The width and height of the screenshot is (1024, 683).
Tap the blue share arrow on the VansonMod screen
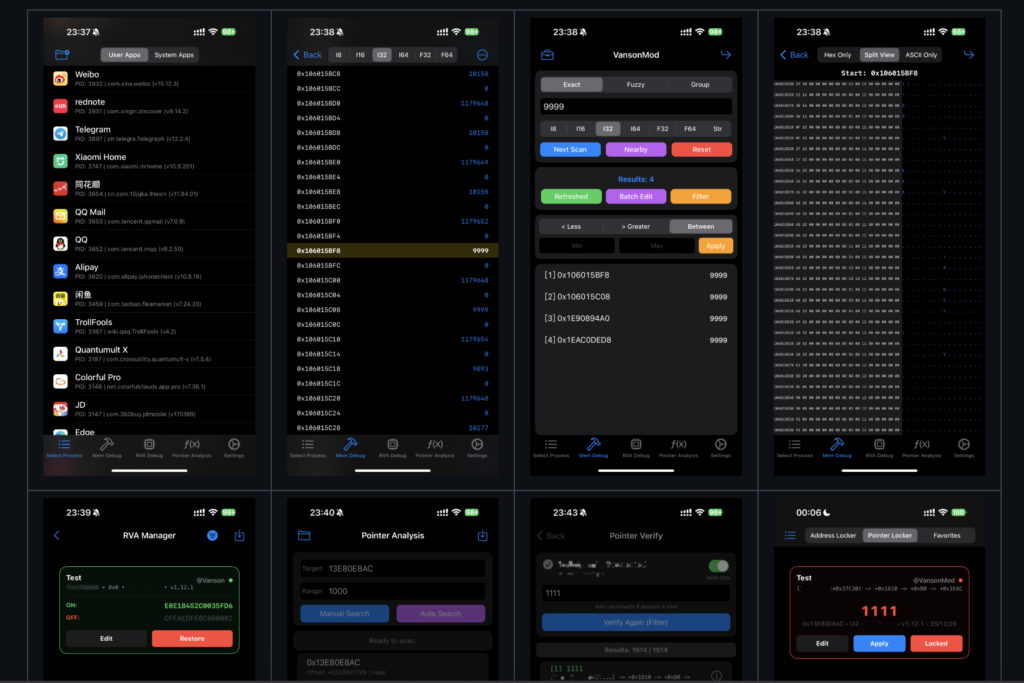(x=726, y=55)
